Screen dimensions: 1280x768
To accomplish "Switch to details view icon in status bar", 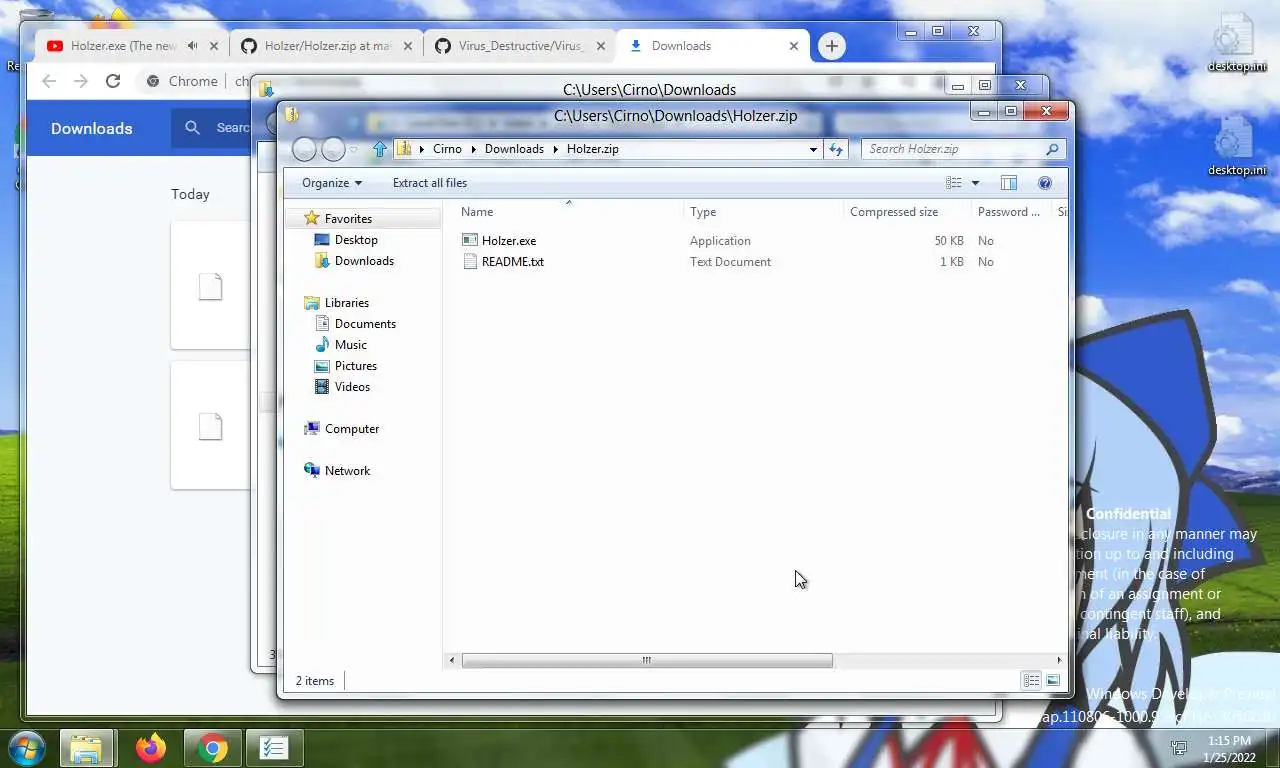I will click(1031, 681).
